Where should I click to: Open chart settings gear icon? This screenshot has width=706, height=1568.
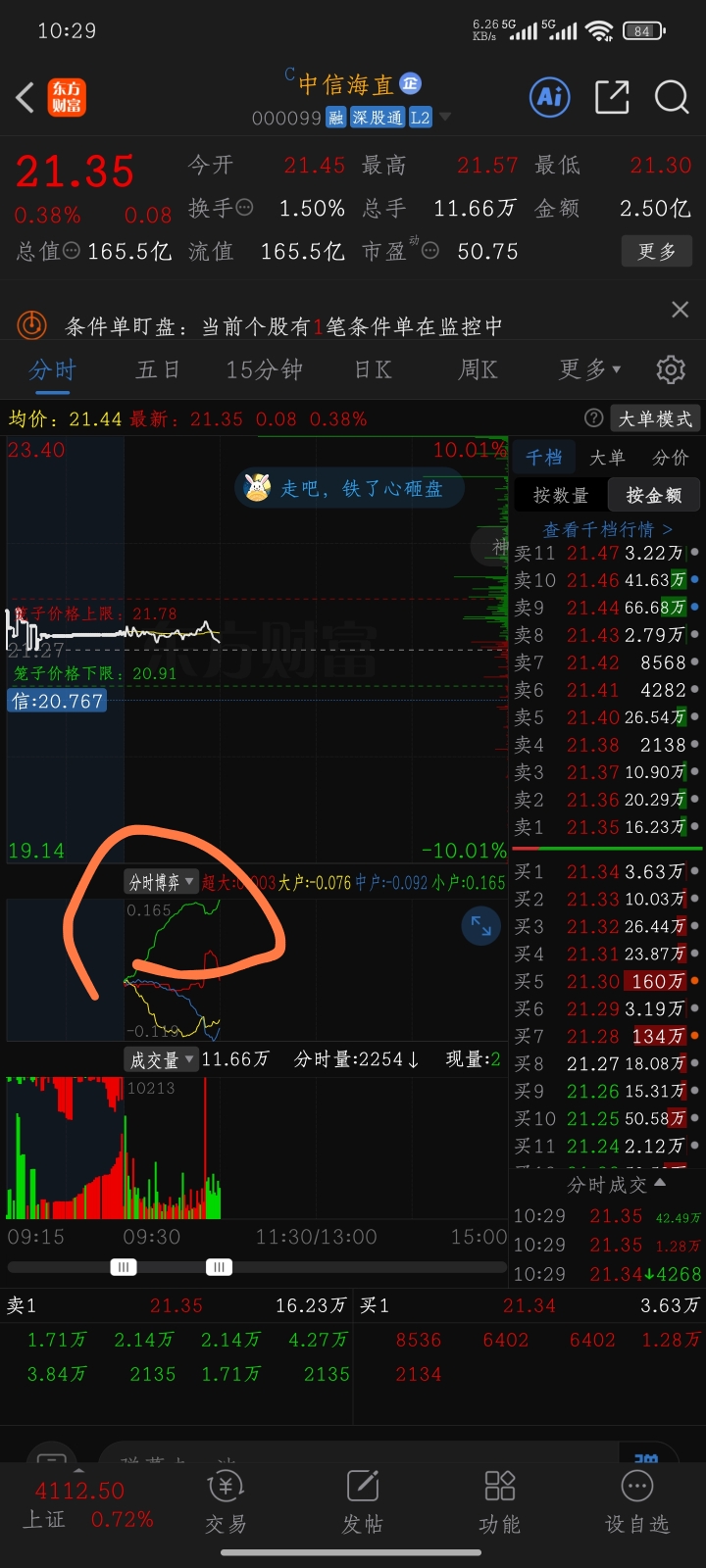click(x=671, y=369)
